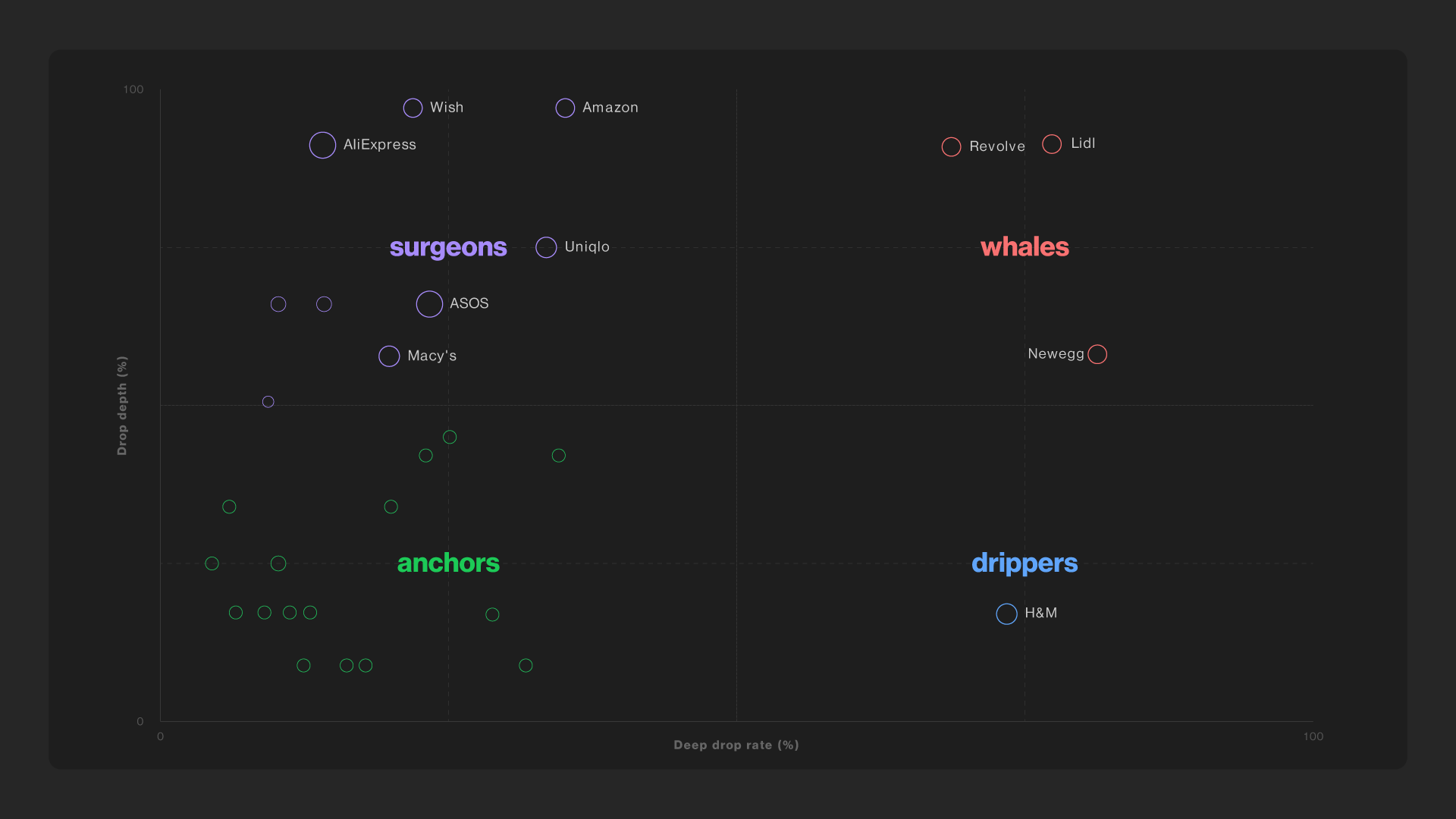Click the Deep drop rate axis title

[736, 745]
